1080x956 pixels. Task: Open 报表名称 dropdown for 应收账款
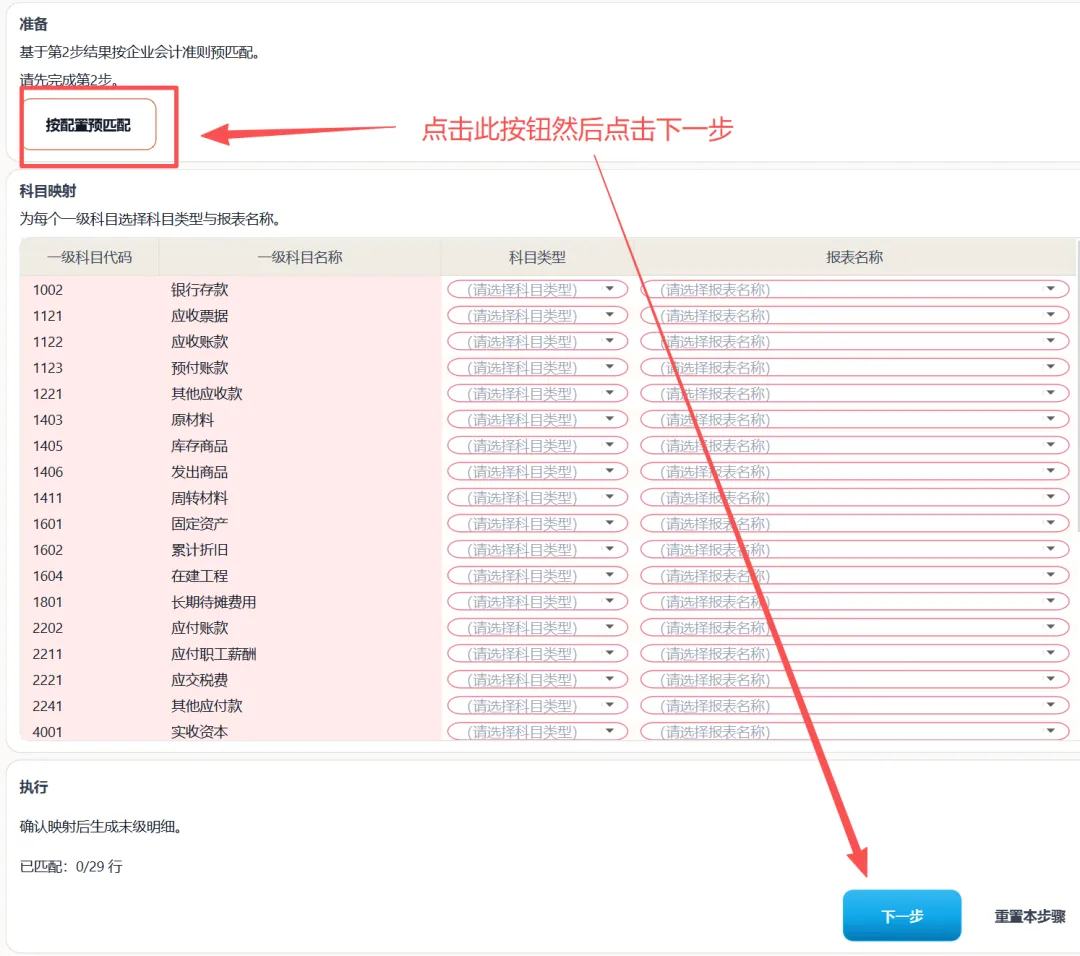point(854,342)
